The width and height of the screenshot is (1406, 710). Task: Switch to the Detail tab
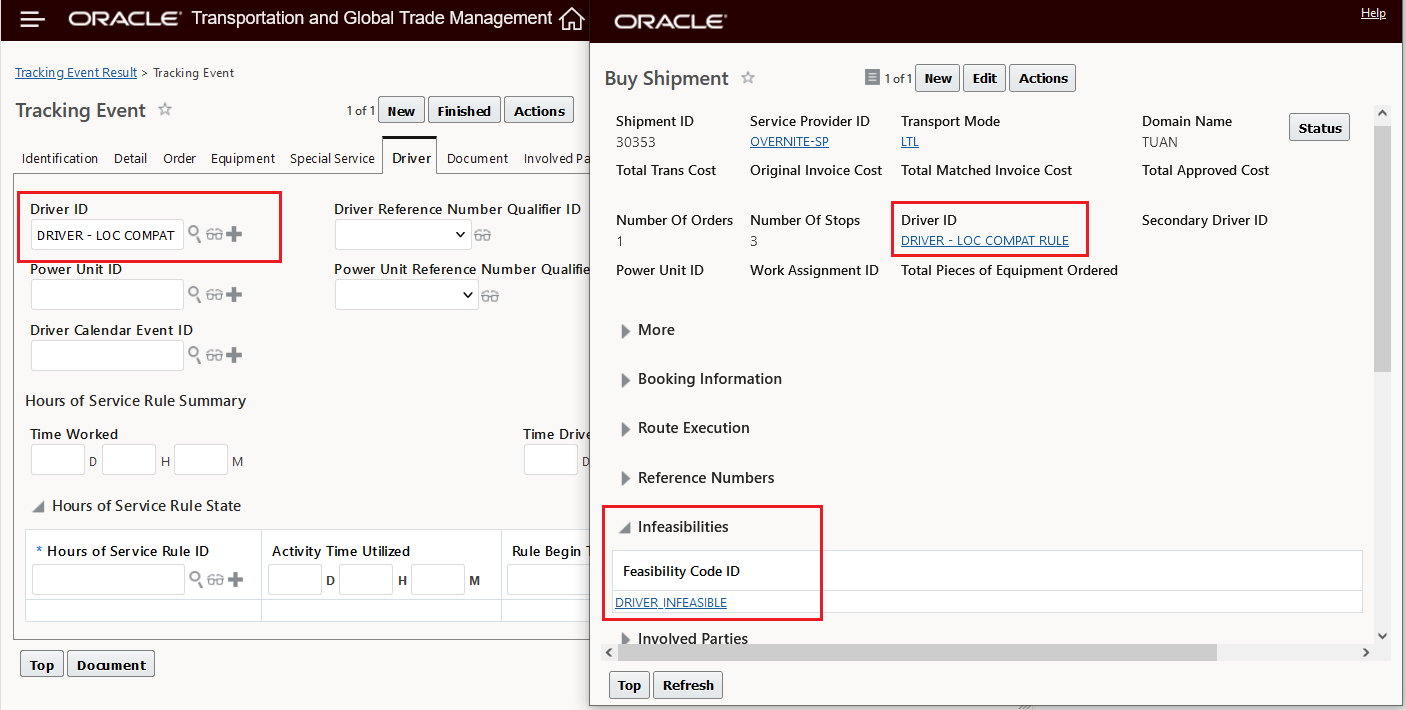click(131, 158)
